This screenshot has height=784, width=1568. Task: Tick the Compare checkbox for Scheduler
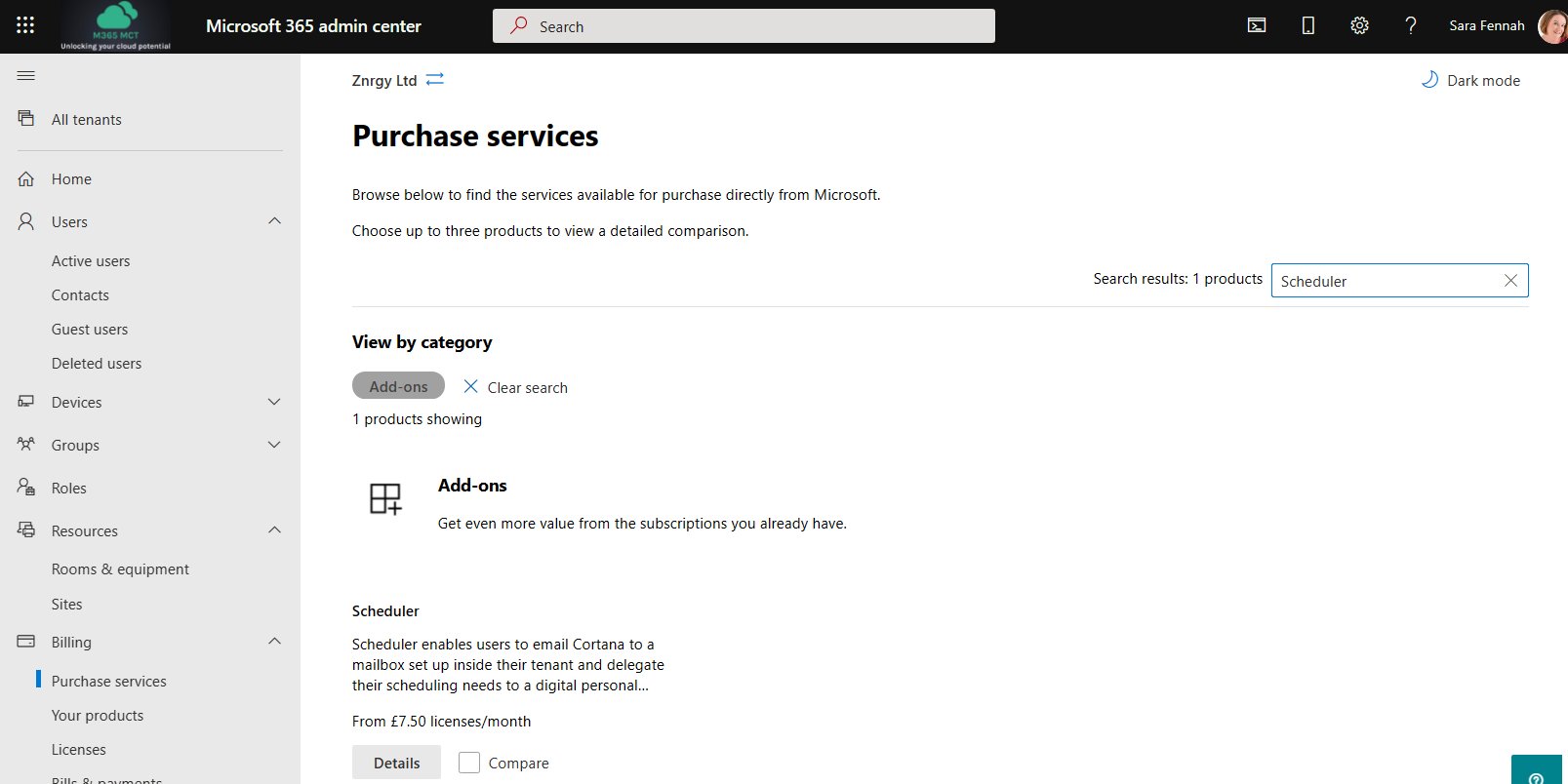[x=469, y=763]
